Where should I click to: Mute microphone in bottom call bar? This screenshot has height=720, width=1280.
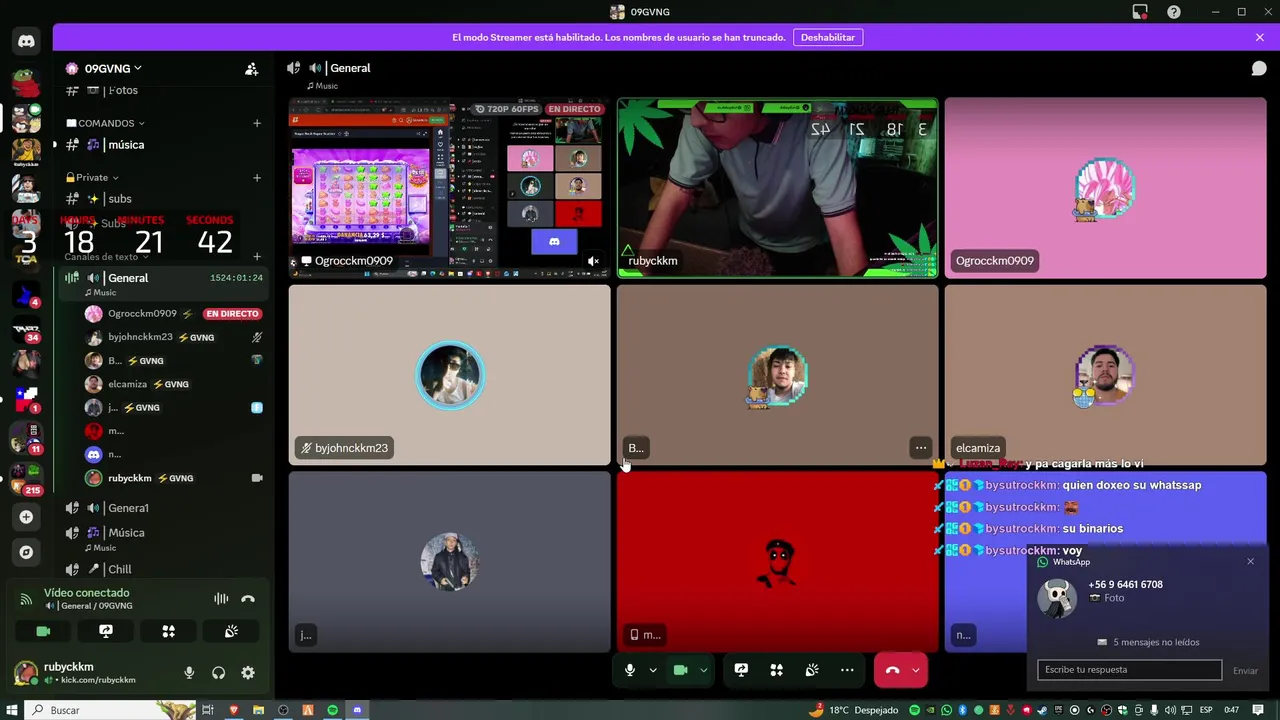pos(630,670)
